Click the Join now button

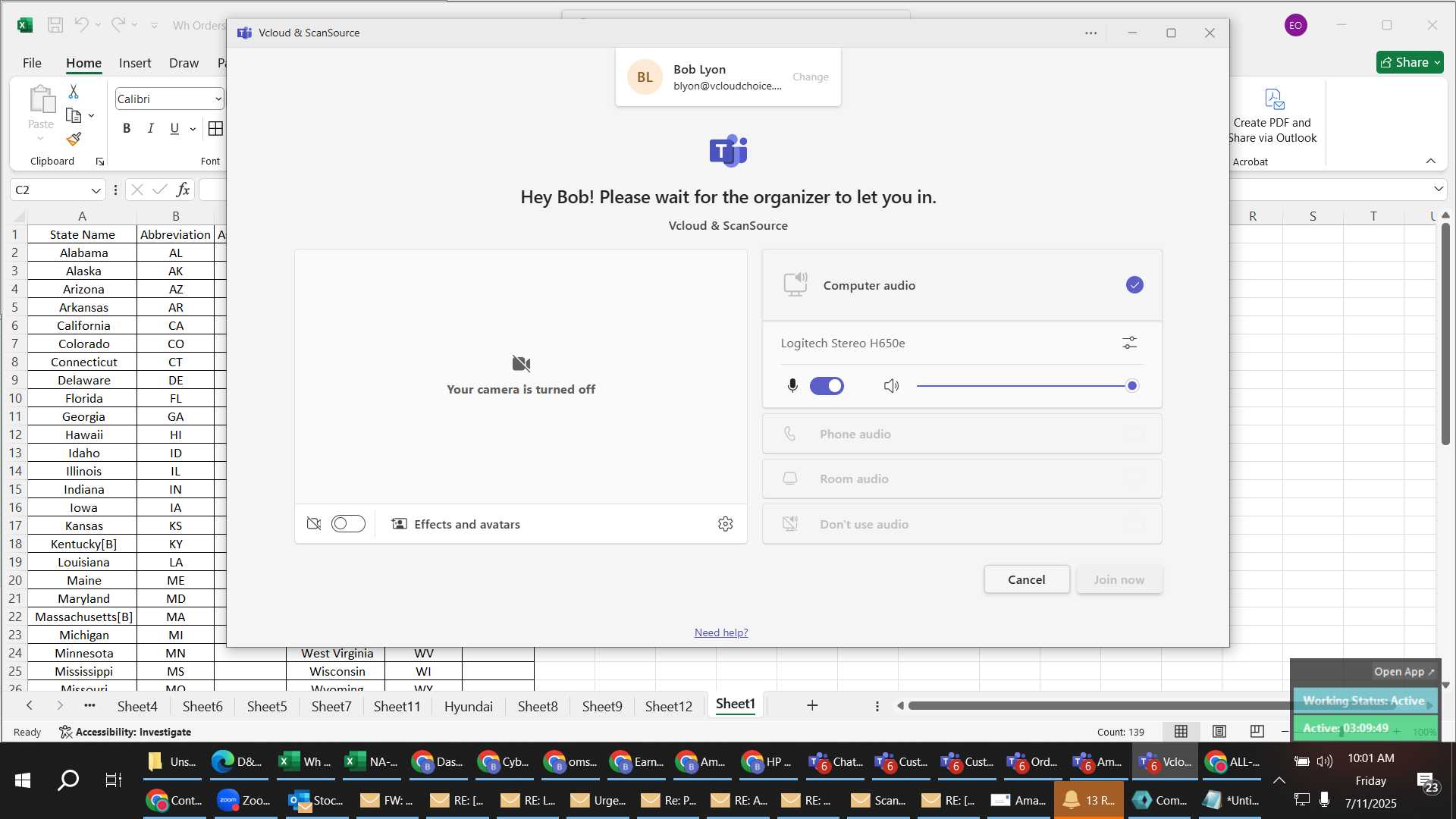(1119, 579)
